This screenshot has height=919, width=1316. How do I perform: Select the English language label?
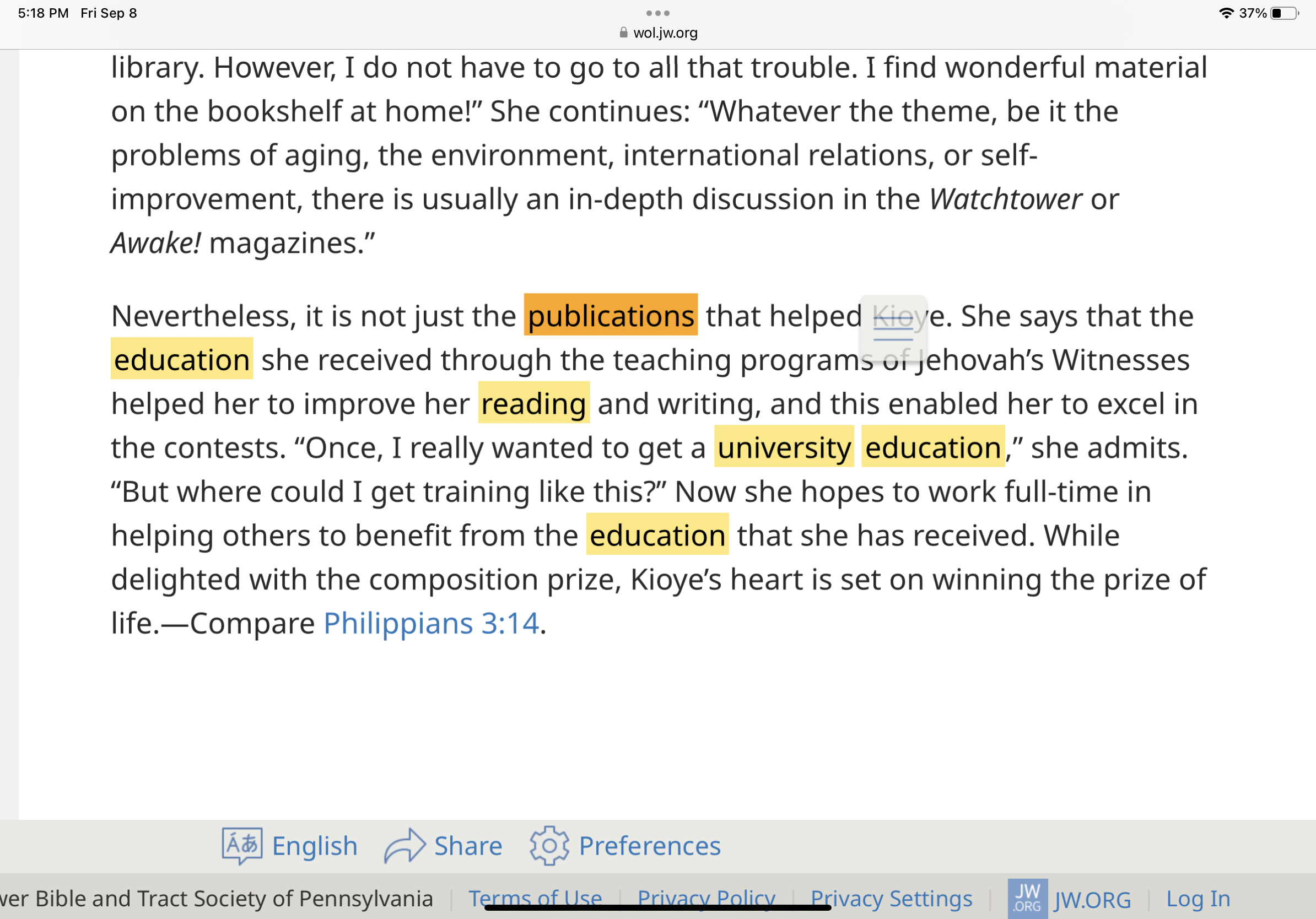(x=315, y=846)
